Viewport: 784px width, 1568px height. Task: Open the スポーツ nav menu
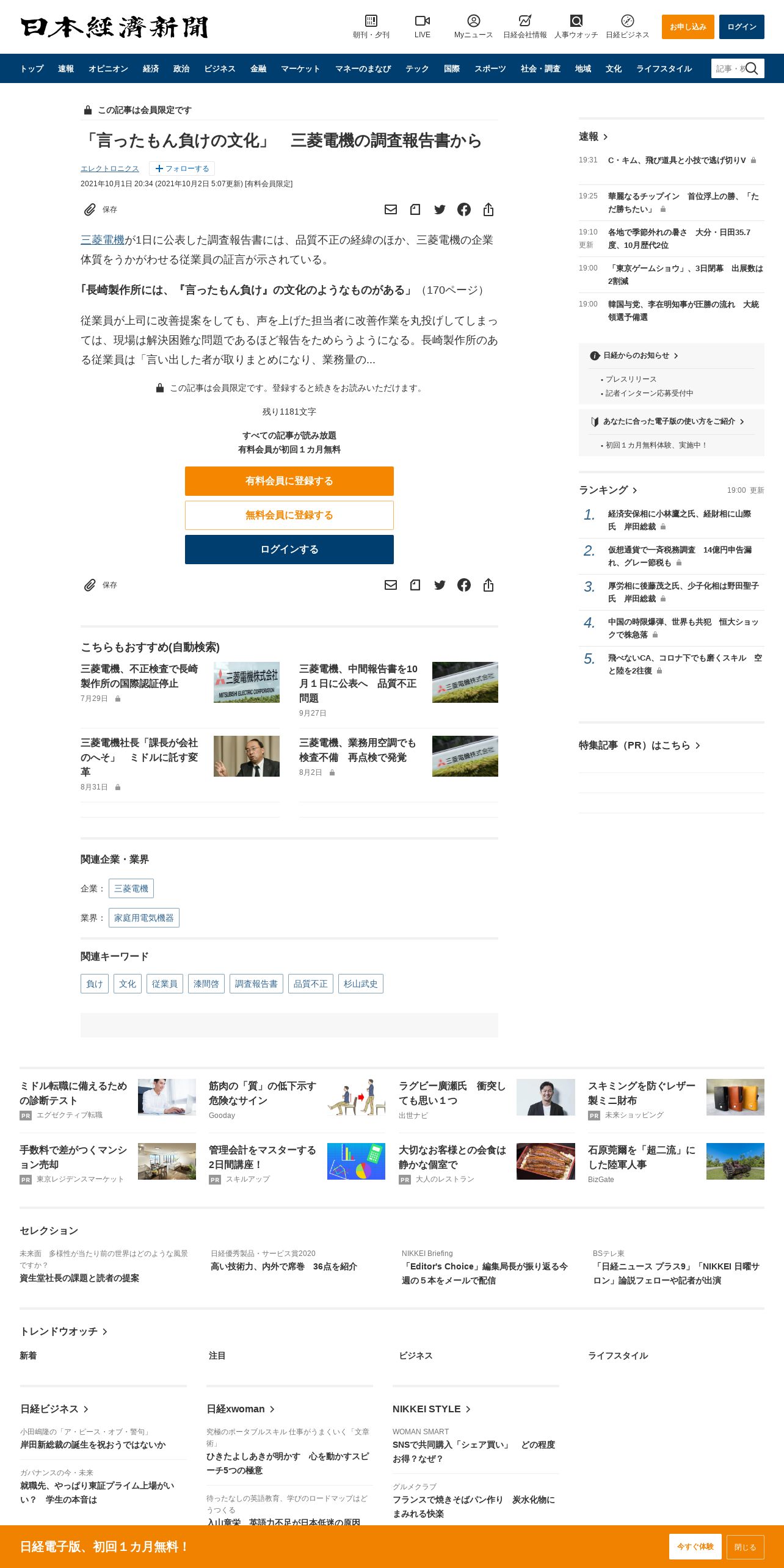[490, 68]
